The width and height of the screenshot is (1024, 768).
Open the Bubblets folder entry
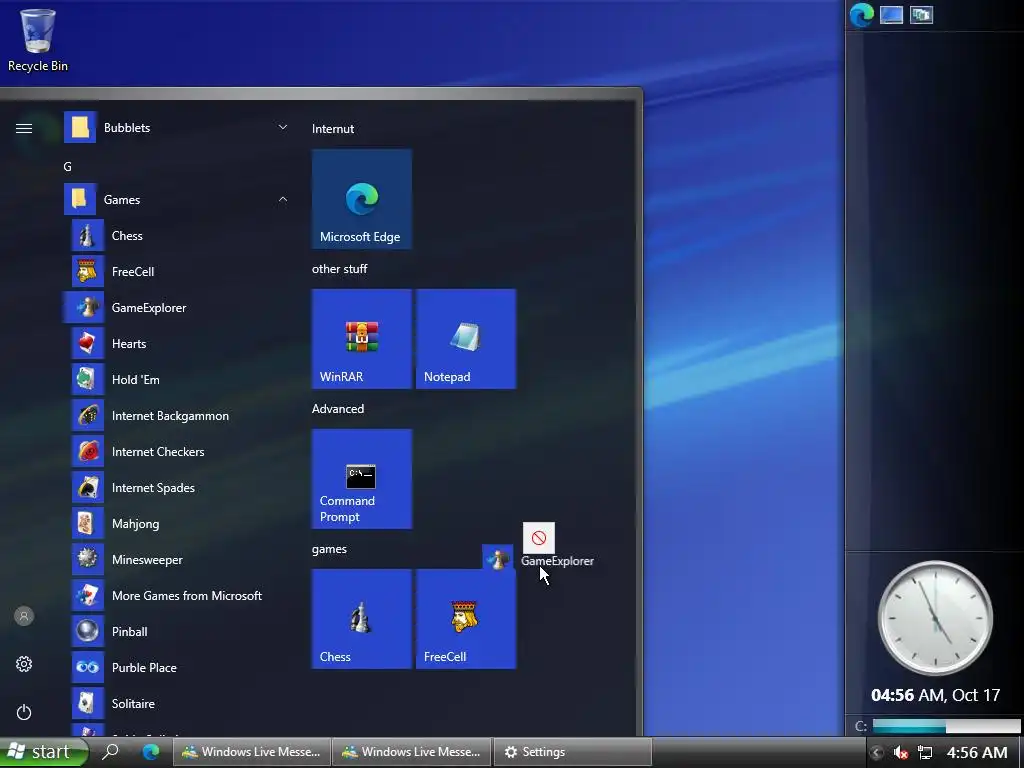pos(176,127)
